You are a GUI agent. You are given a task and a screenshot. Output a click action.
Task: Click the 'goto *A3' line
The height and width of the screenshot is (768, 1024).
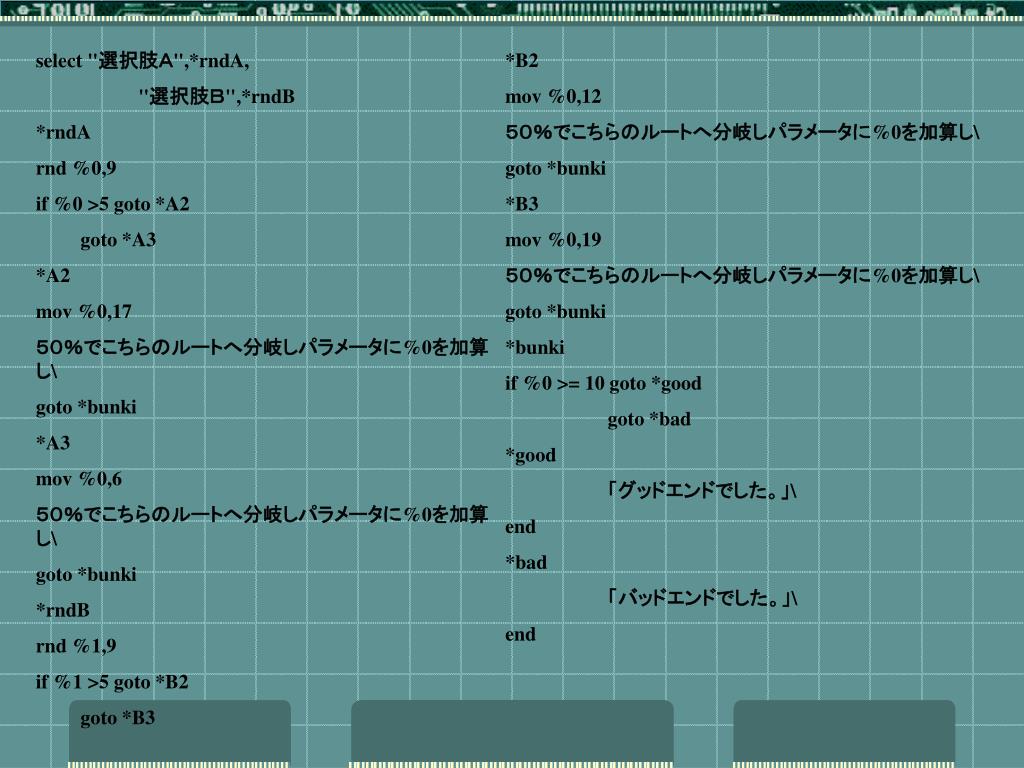118,240
